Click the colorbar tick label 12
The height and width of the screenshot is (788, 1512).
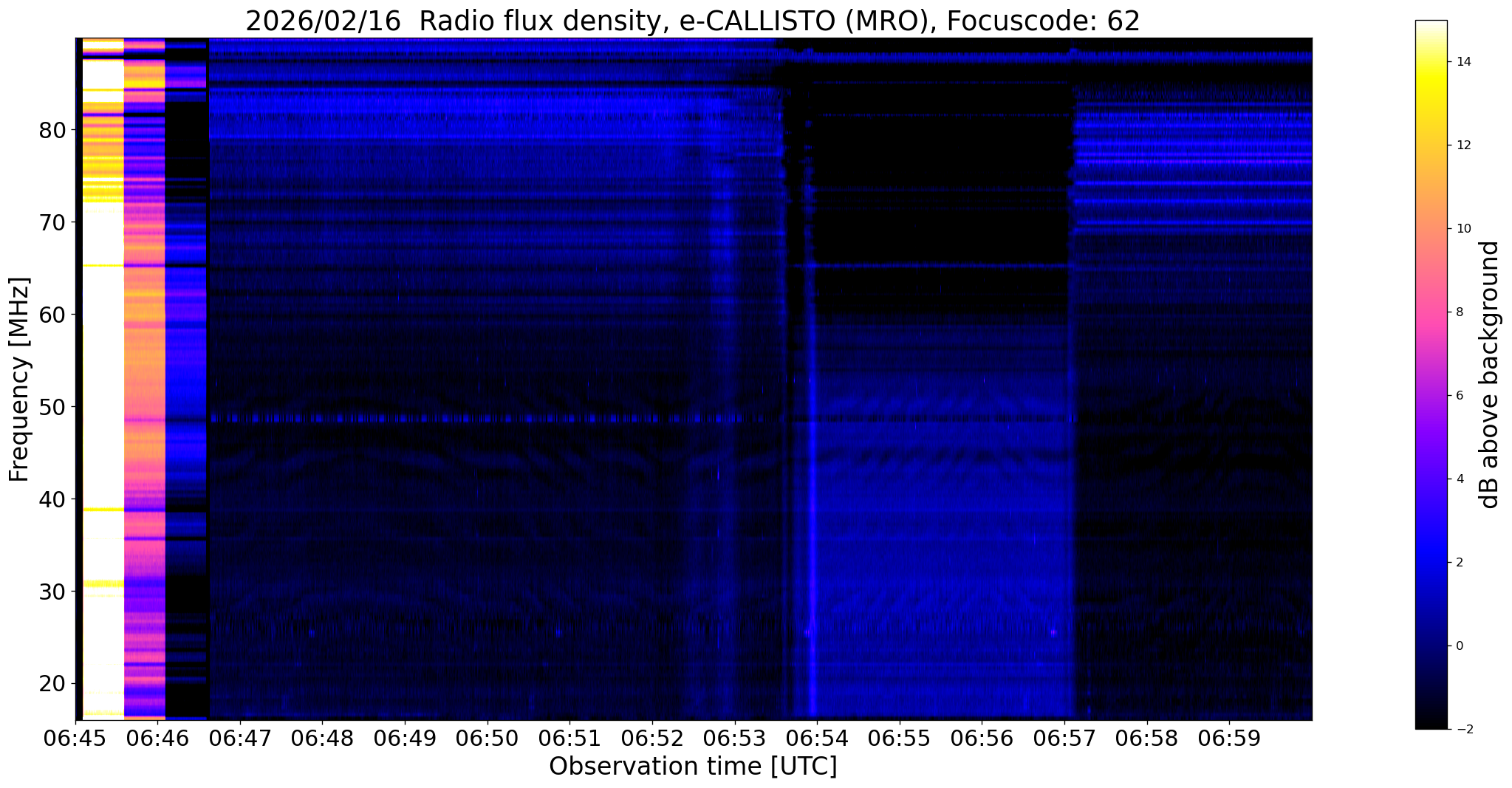1463,145
